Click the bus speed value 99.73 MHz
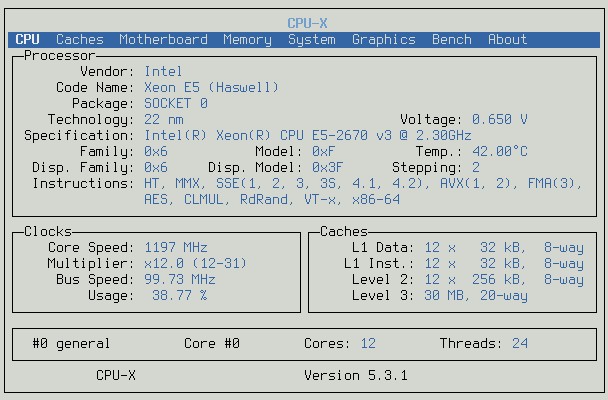The image size is (608, 400). 180,279
